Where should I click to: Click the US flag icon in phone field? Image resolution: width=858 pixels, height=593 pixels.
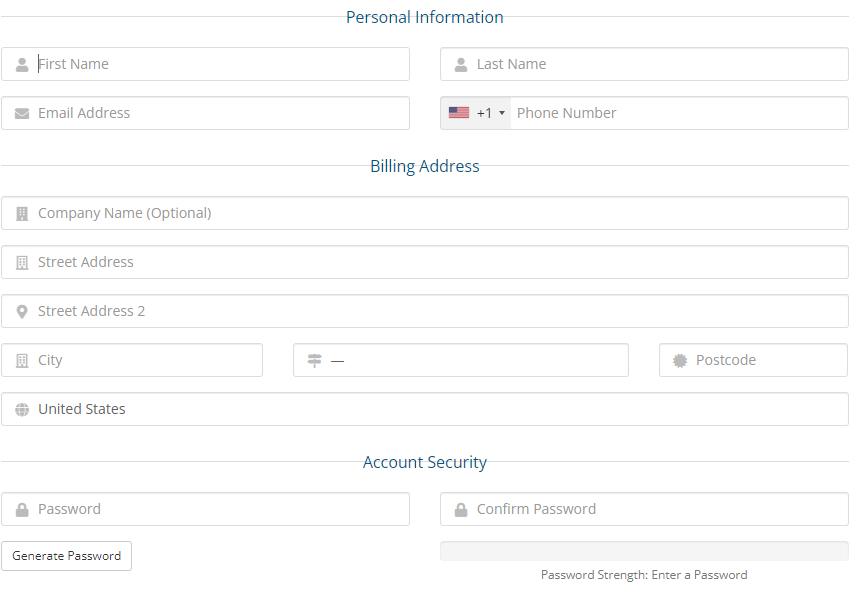click(459, 113)
